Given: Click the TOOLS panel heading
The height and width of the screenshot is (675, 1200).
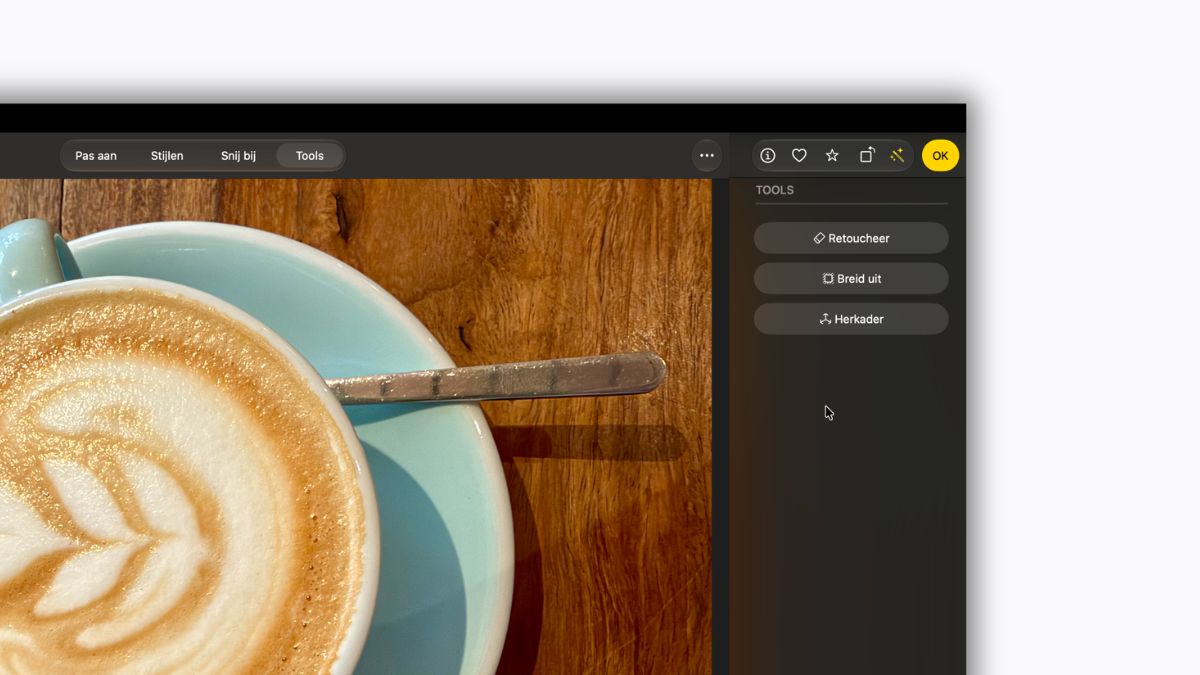Looking at the screenshot, I should pos(775,190).
